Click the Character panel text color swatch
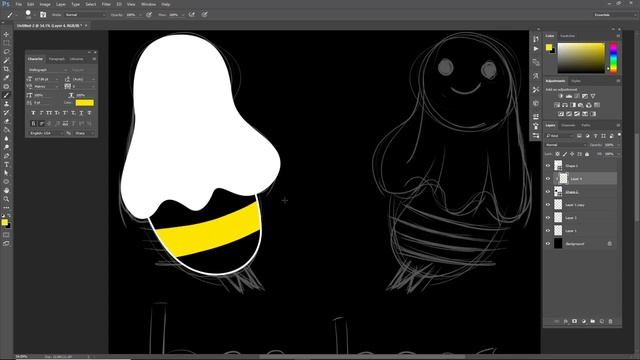640x360 pixels. (84, 102)
